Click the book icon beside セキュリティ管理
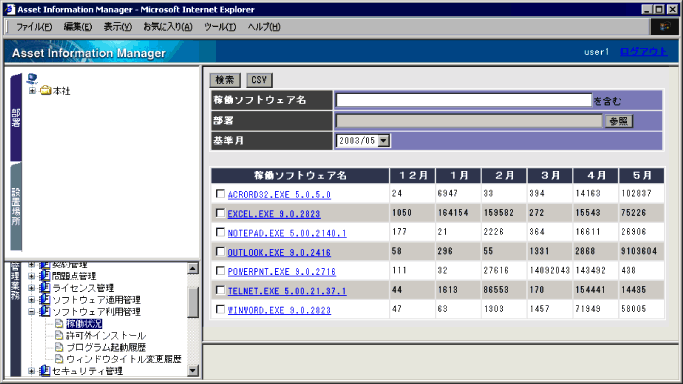Viewport: 683px width, 384px height. [x=44, y=371]
